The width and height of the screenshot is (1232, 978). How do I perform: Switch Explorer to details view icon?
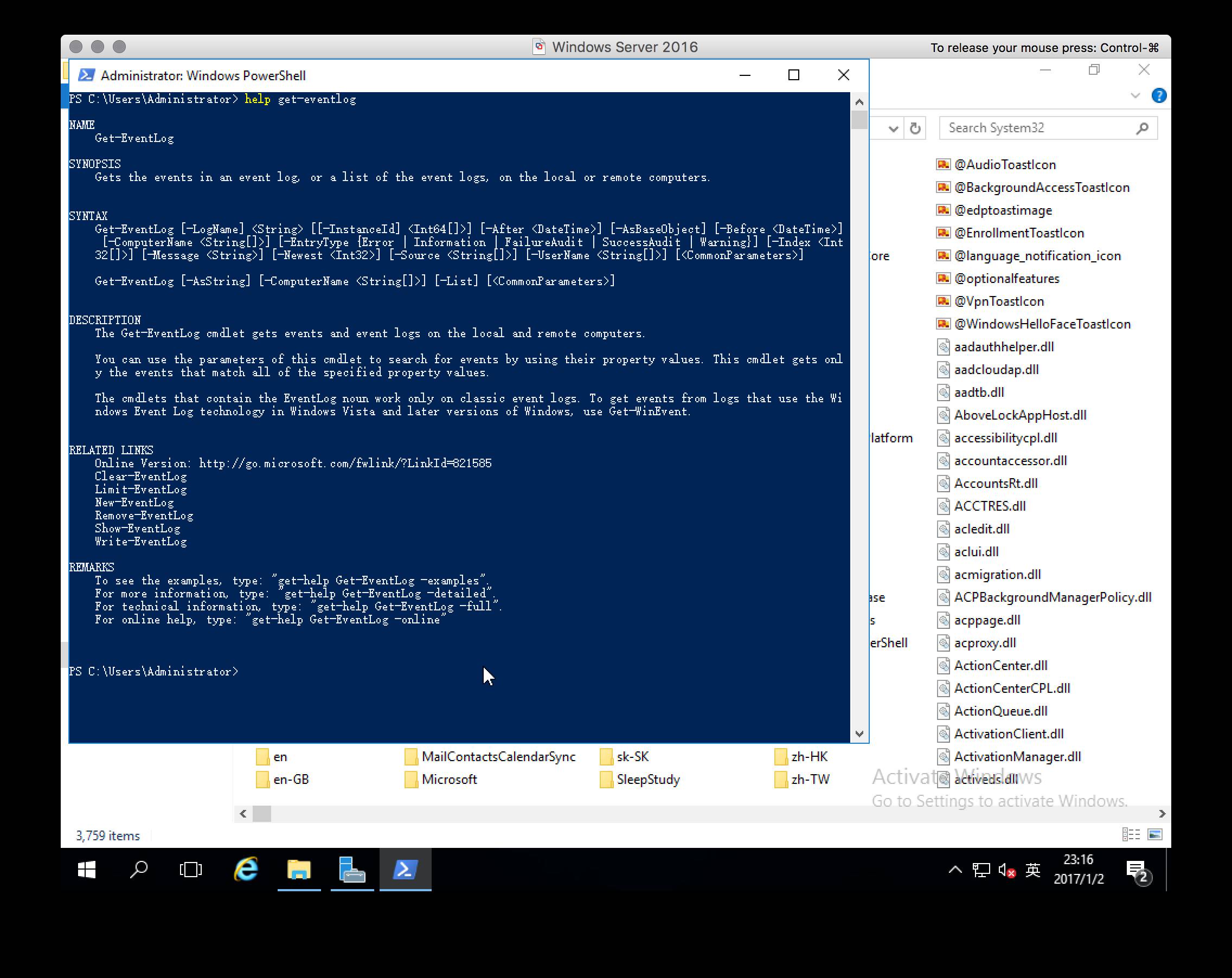[1131, 835]
